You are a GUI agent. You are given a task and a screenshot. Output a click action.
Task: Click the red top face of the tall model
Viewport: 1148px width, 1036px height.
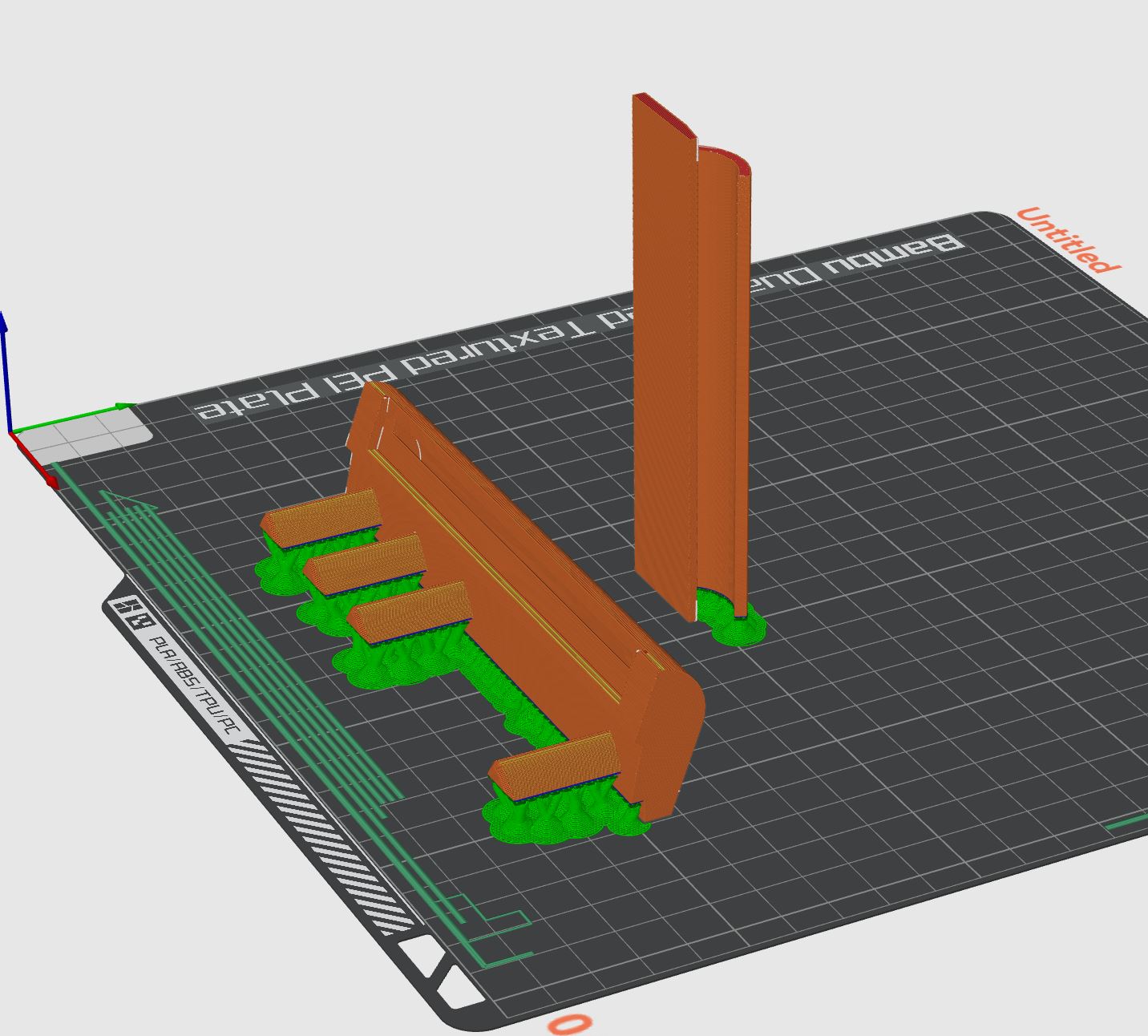(664, 111)
